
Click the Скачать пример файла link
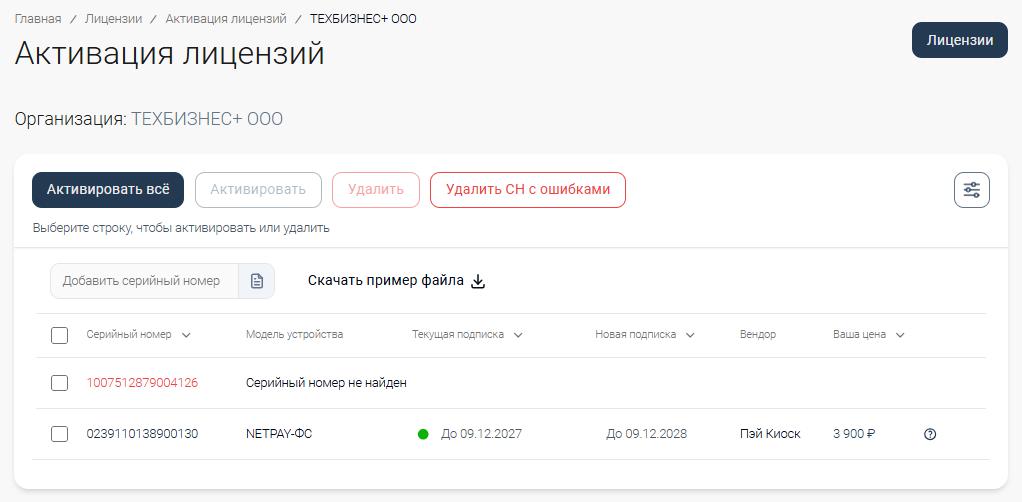pos(386,281)
